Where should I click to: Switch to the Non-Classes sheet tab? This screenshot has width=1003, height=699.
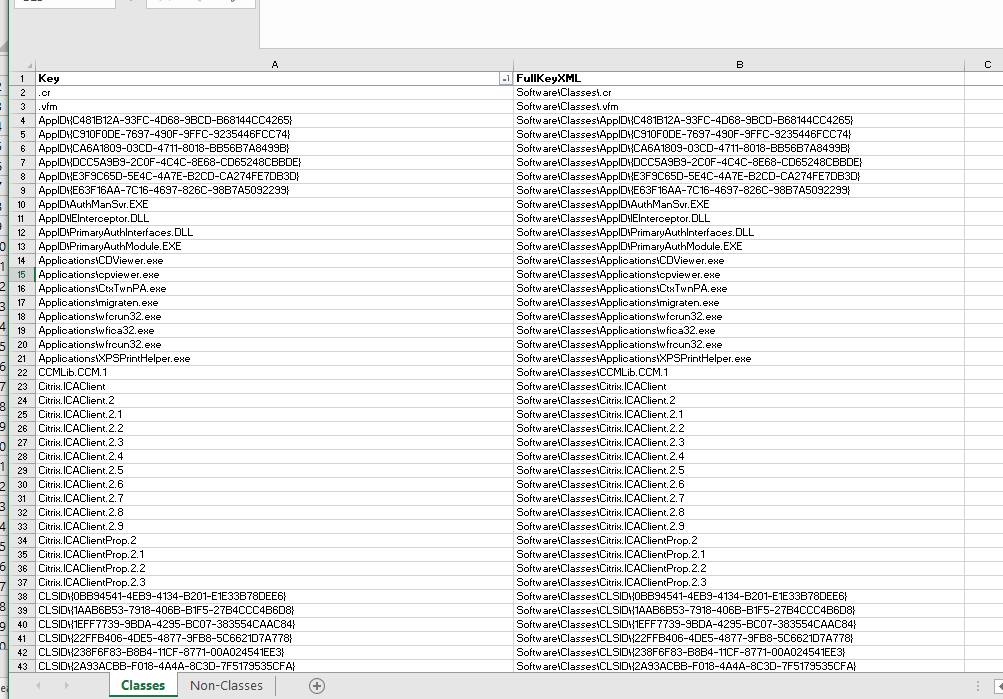pos(226,686)
